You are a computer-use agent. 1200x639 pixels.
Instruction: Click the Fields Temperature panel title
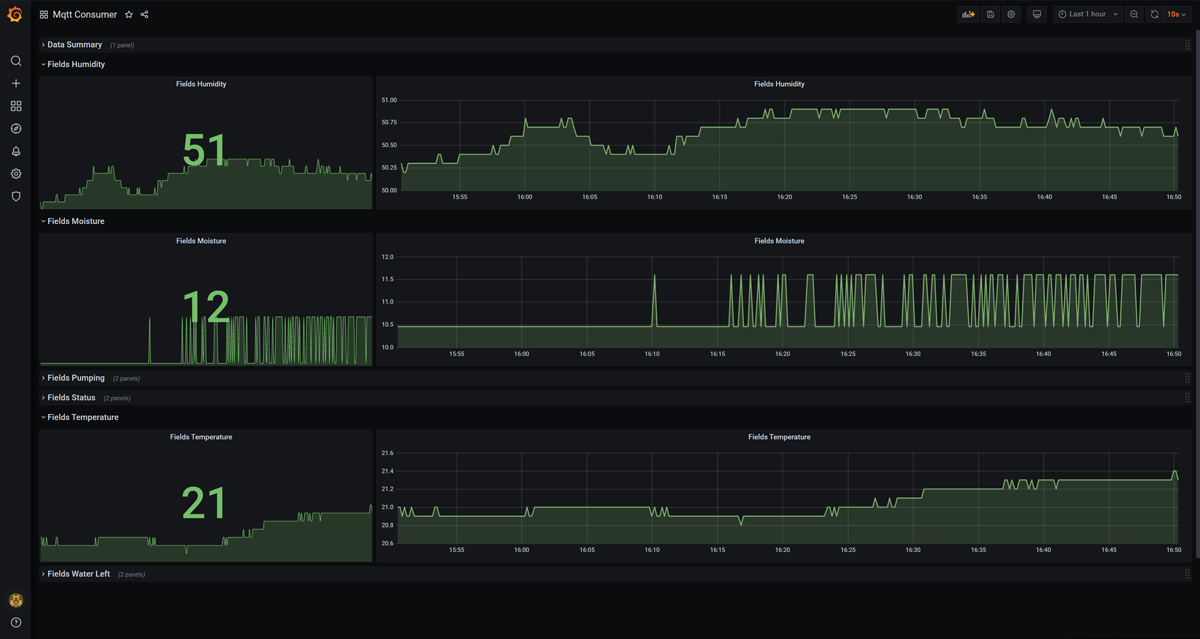(779, 437)
